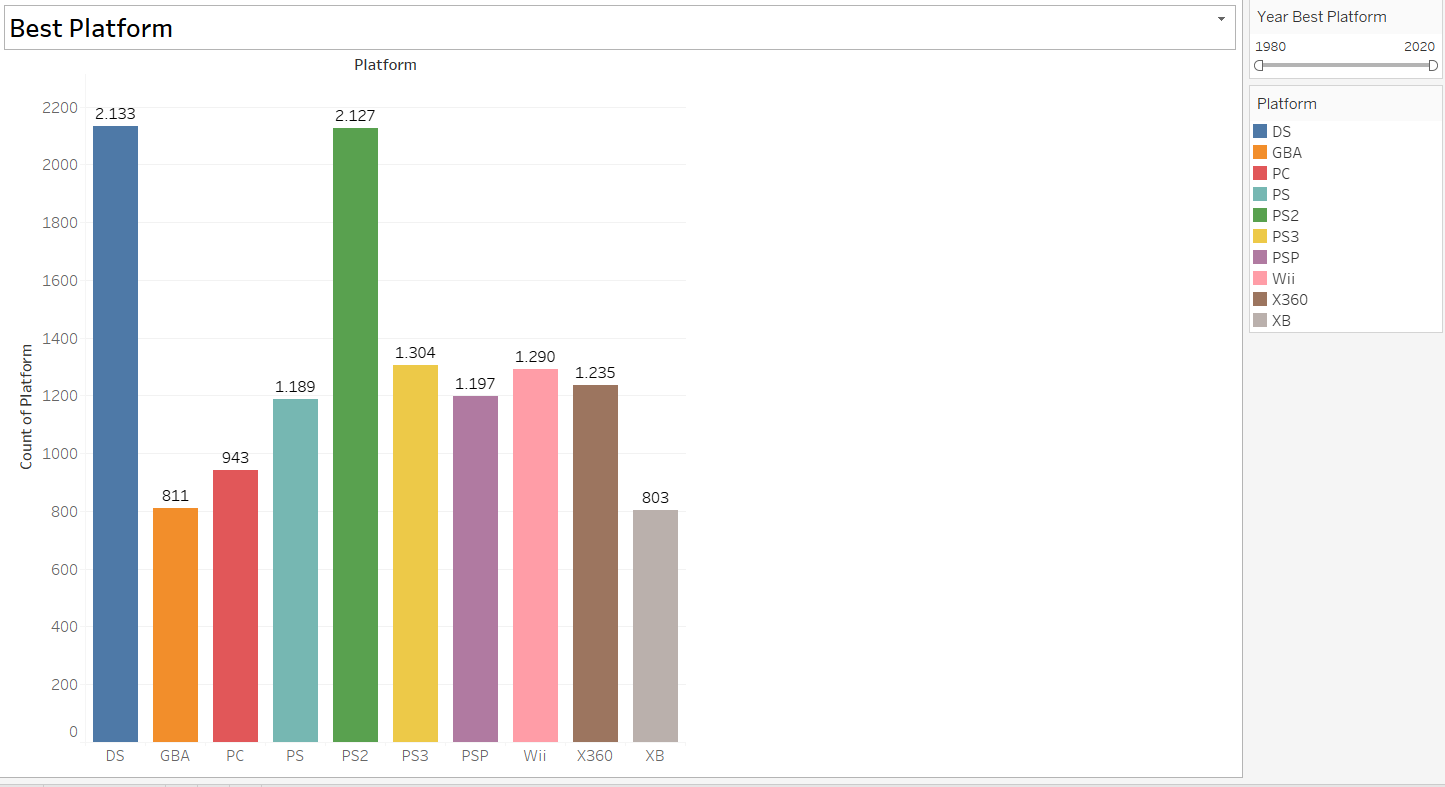Click the Wii pink swatch in the legend

coord(1260,278)
